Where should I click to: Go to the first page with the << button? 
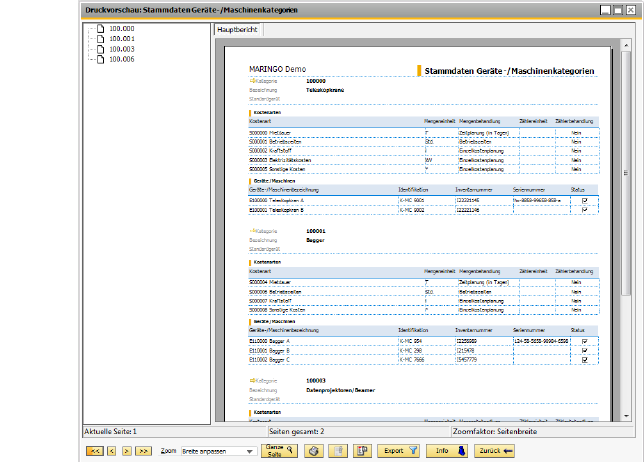[95, 451]
